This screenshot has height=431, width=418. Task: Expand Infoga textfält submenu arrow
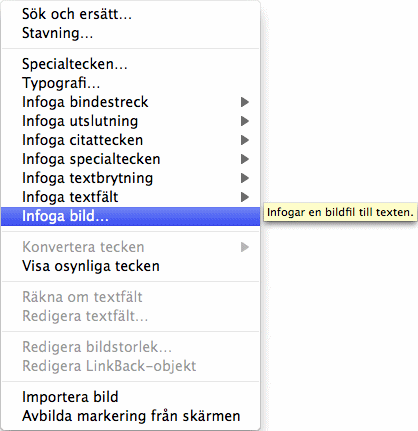click(245, 197)
